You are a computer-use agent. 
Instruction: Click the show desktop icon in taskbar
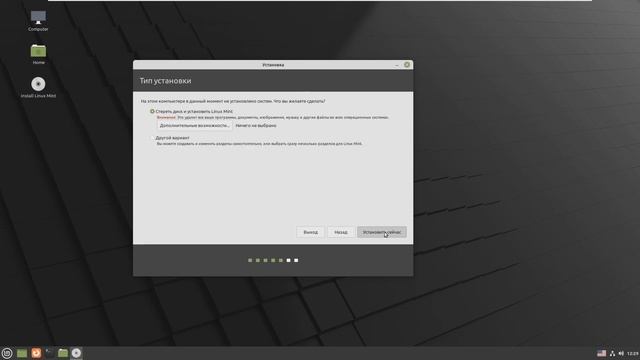coord(22,353)
